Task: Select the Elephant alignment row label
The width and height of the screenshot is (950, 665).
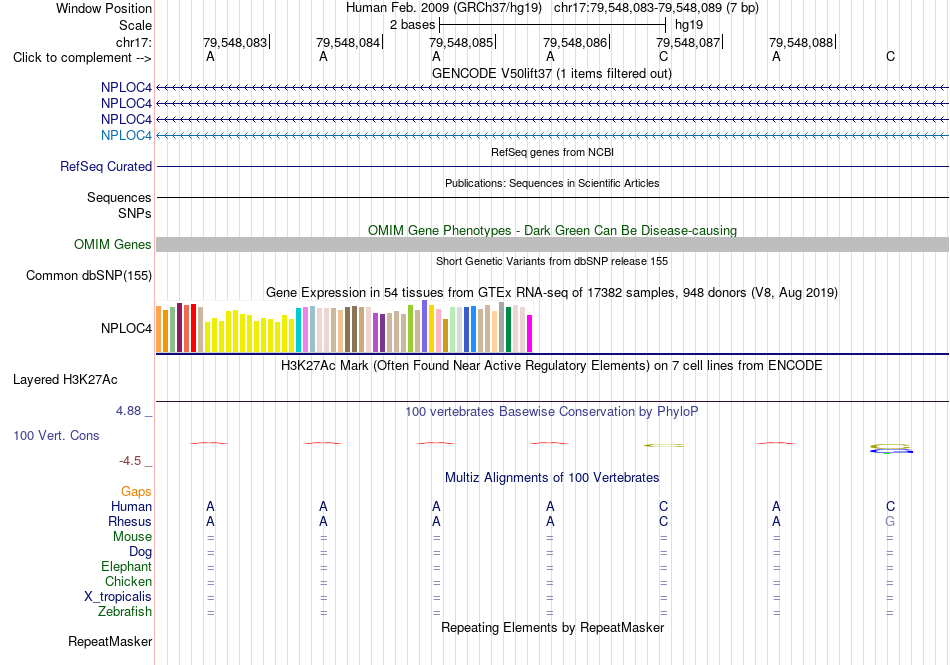Action: (126, 567)
